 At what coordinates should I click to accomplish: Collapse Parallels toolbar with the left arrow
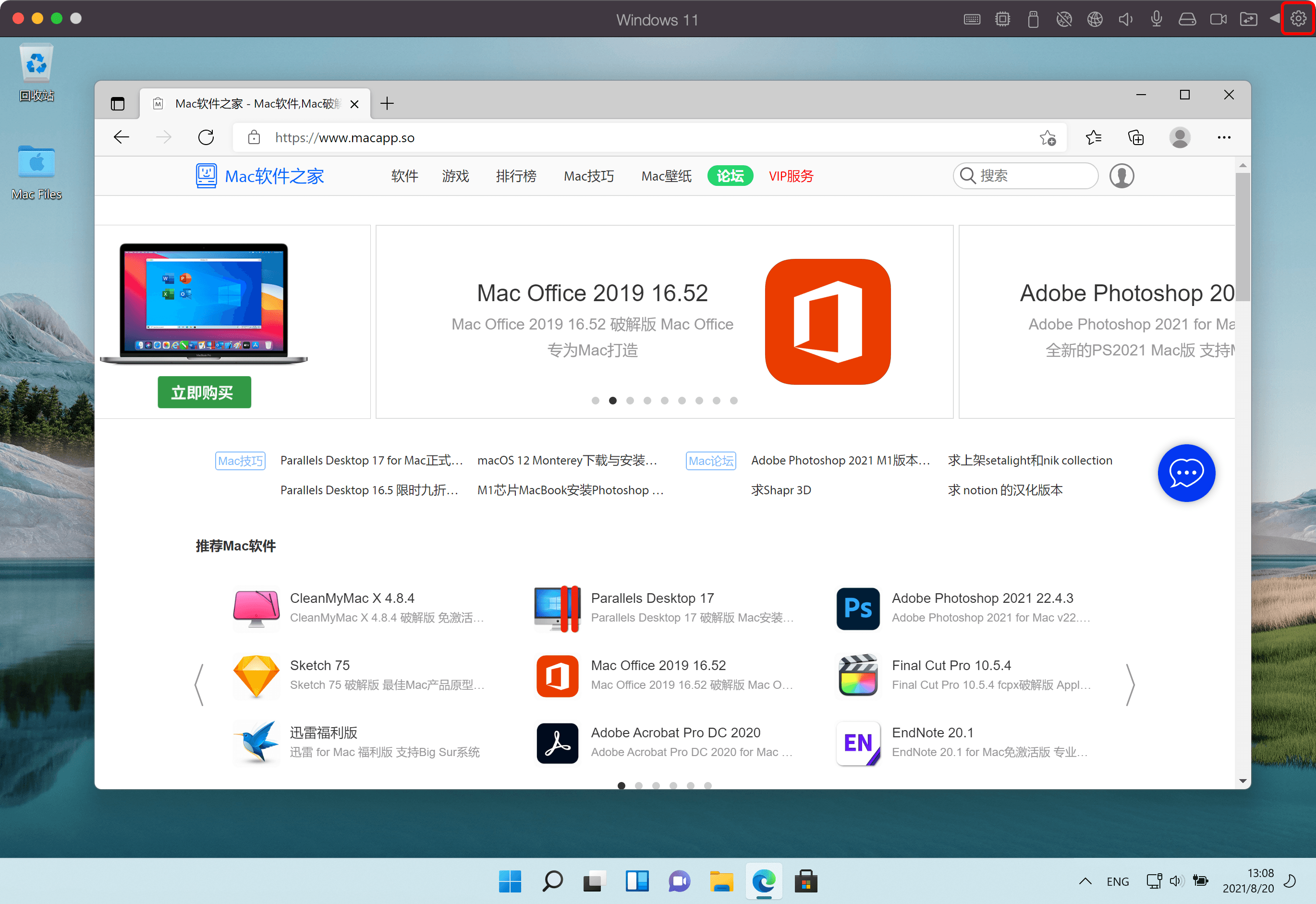1274,19
